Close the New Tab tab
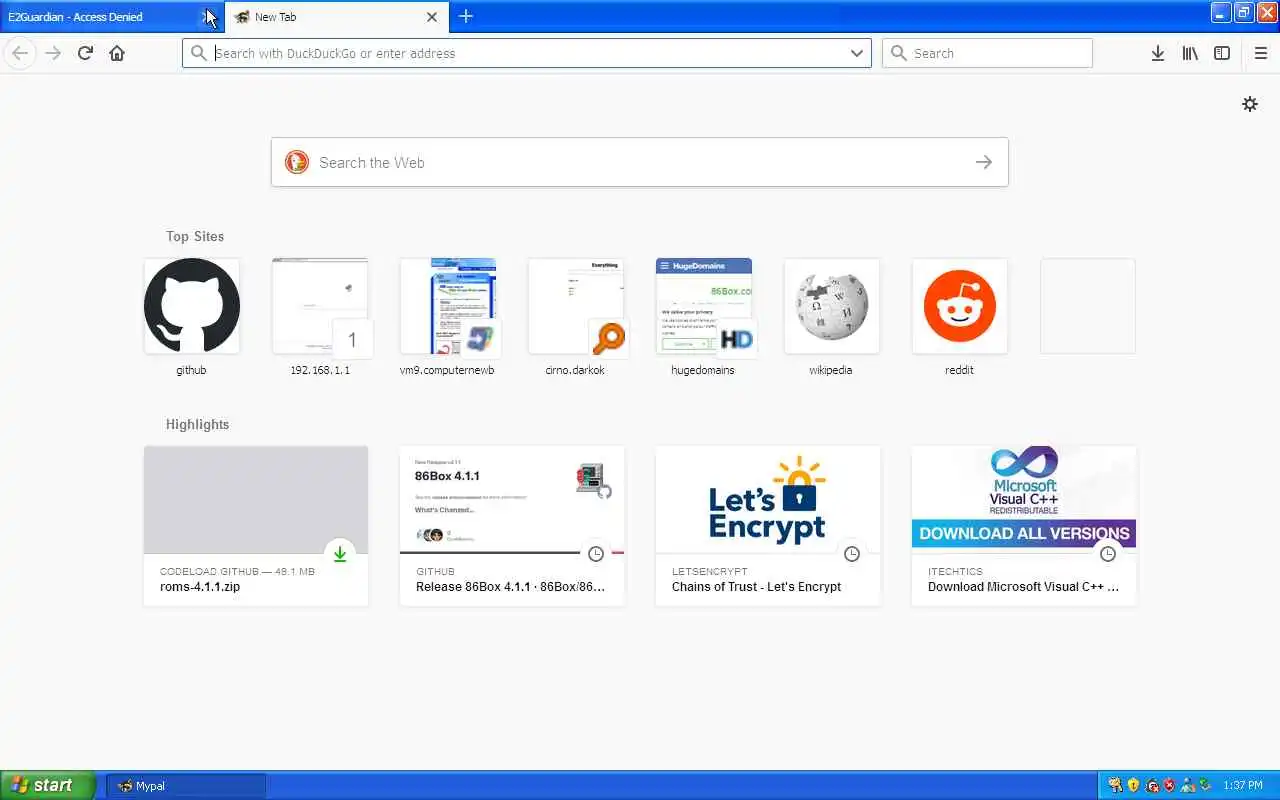This screenshot has height=800, width=1280. 432,17
